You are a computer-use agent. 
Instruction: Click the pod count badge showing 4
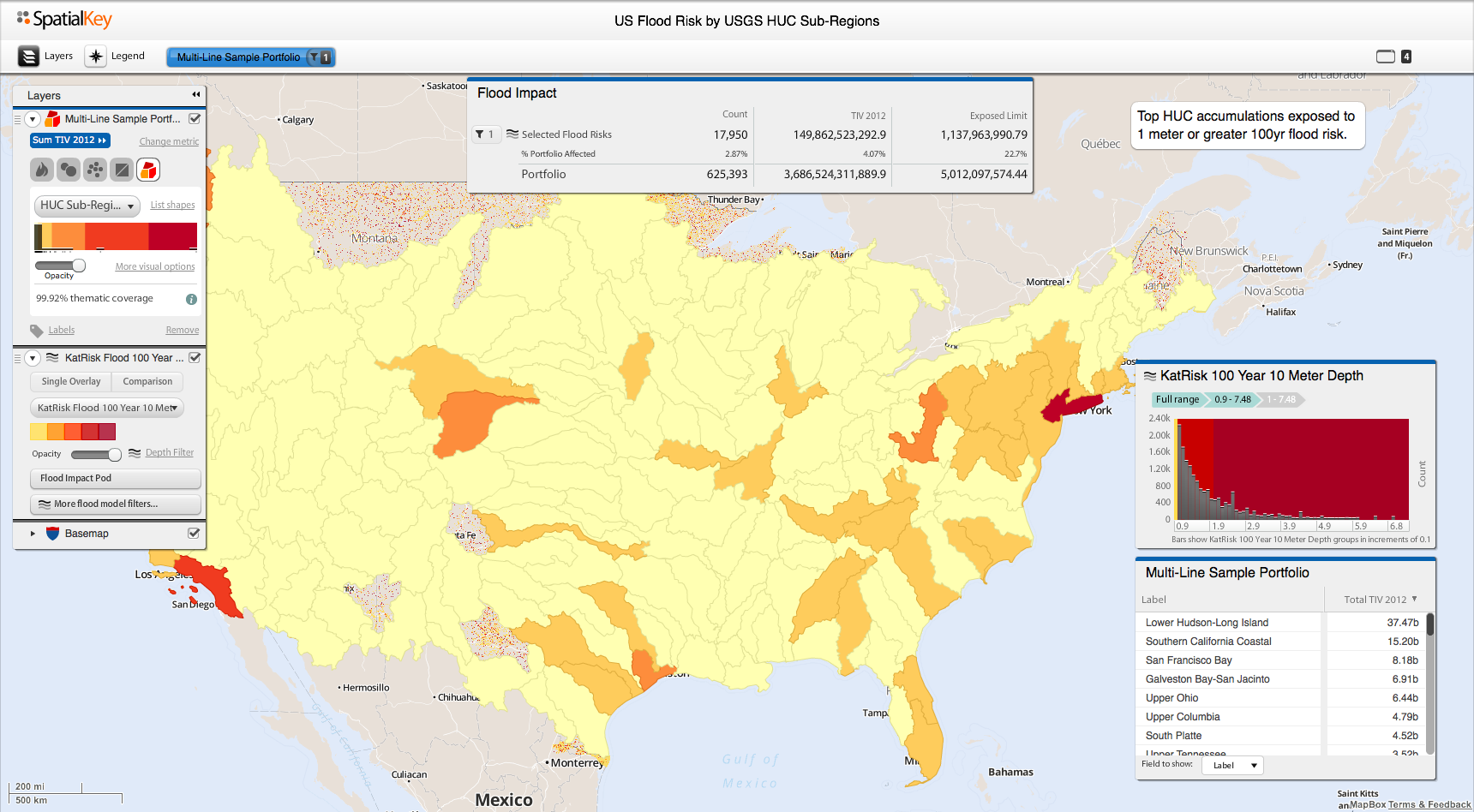1406,57
